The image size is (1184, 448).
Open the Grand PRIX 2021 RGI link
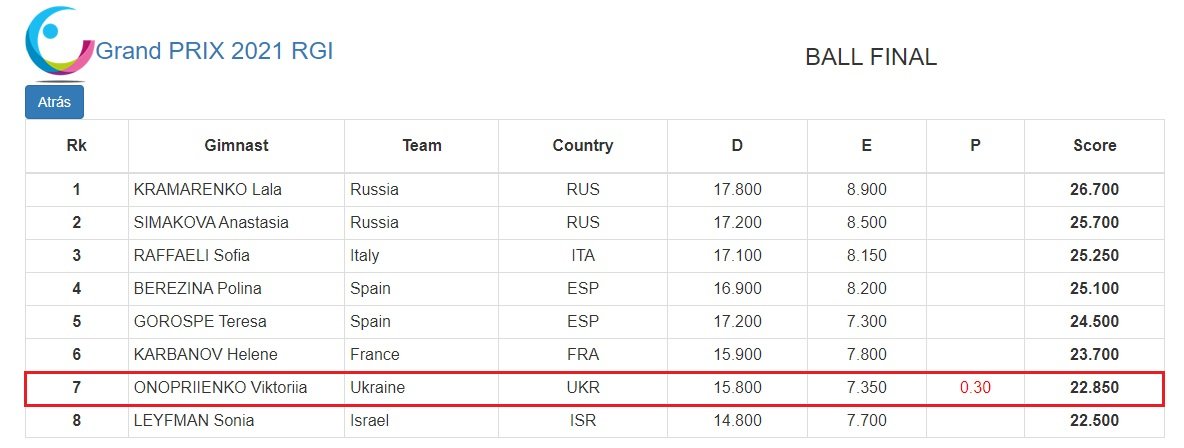coord(214,51)
